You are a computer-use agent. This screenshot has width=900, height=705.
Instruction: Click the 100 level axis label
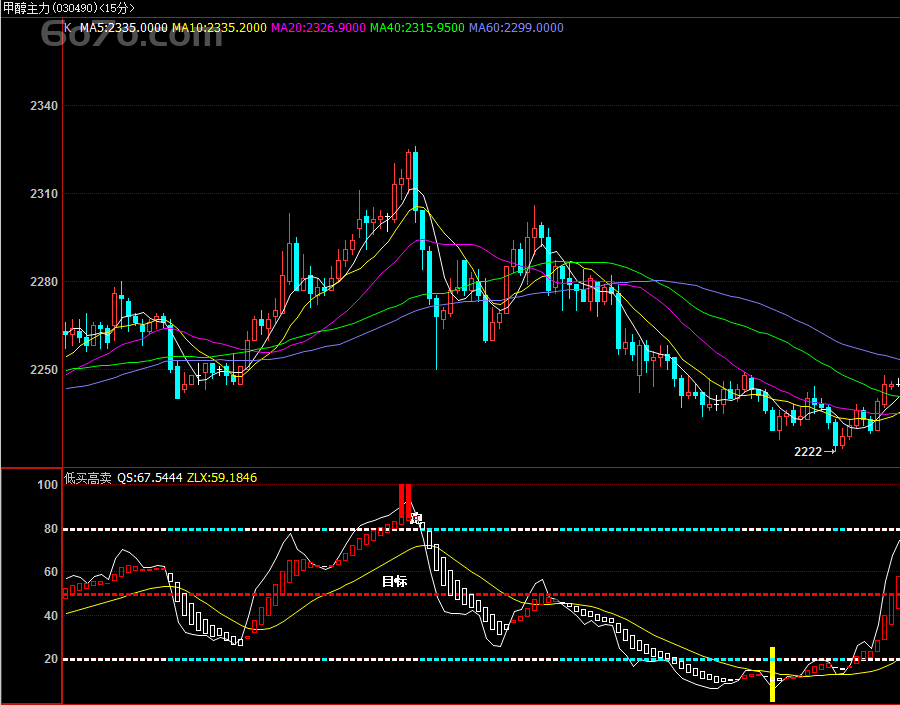[x=47, y=485]
